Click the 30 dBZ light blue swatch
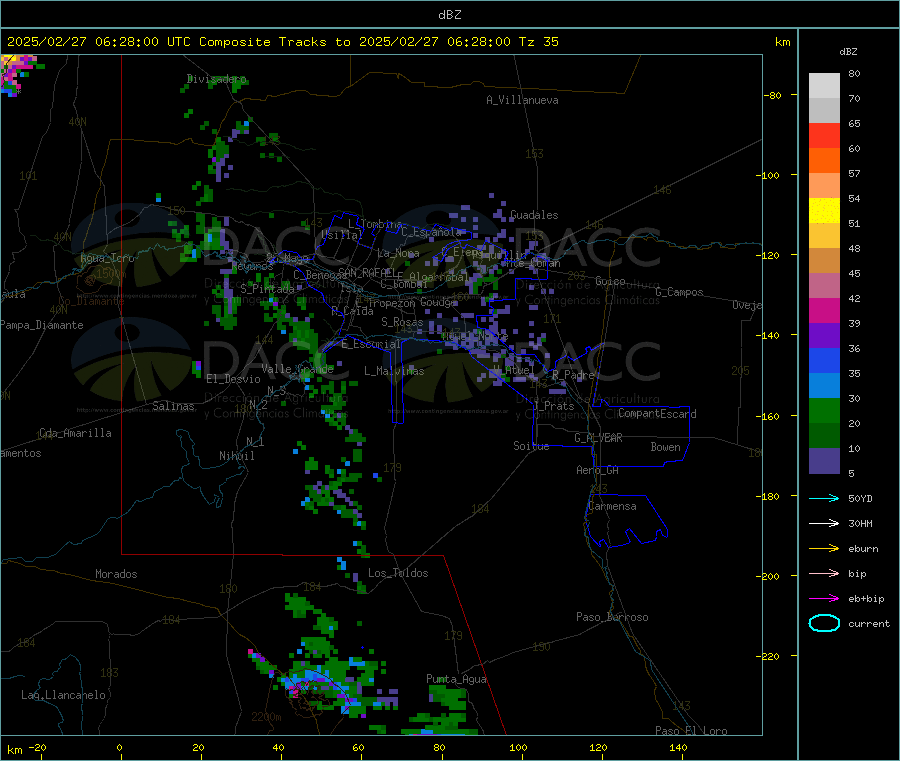Viewport: 900px width, 761px height. pyautogui.click(x=824, y=386)
